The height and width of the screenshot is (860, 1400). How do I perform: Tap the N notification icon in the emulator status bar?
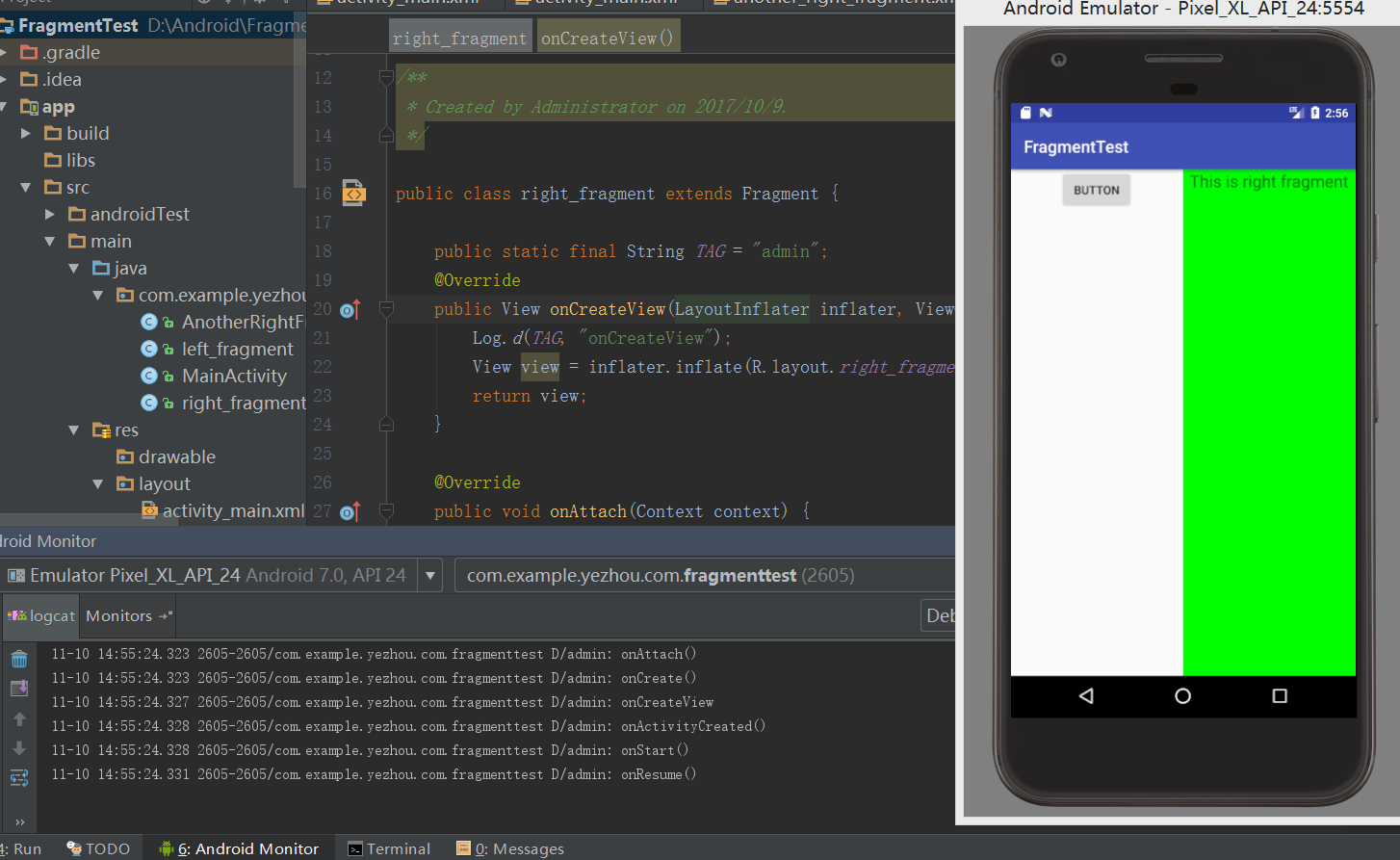(1046, 113)
